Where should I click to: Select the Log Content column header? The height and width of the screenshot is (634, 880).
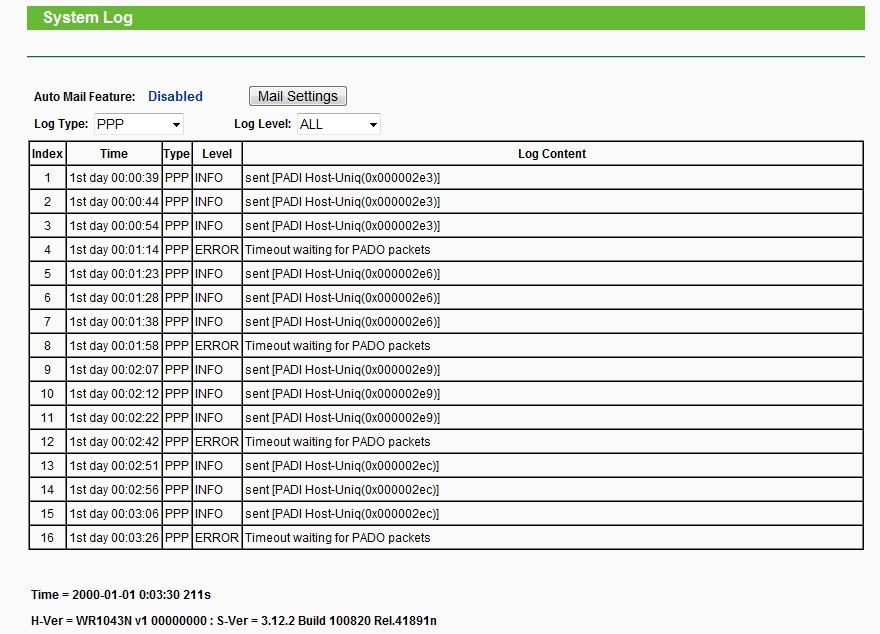552,154
